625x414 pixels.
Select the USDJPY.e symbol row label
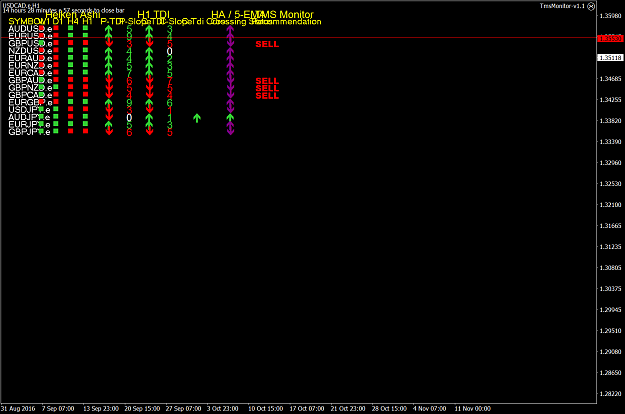tap(29, 110)
